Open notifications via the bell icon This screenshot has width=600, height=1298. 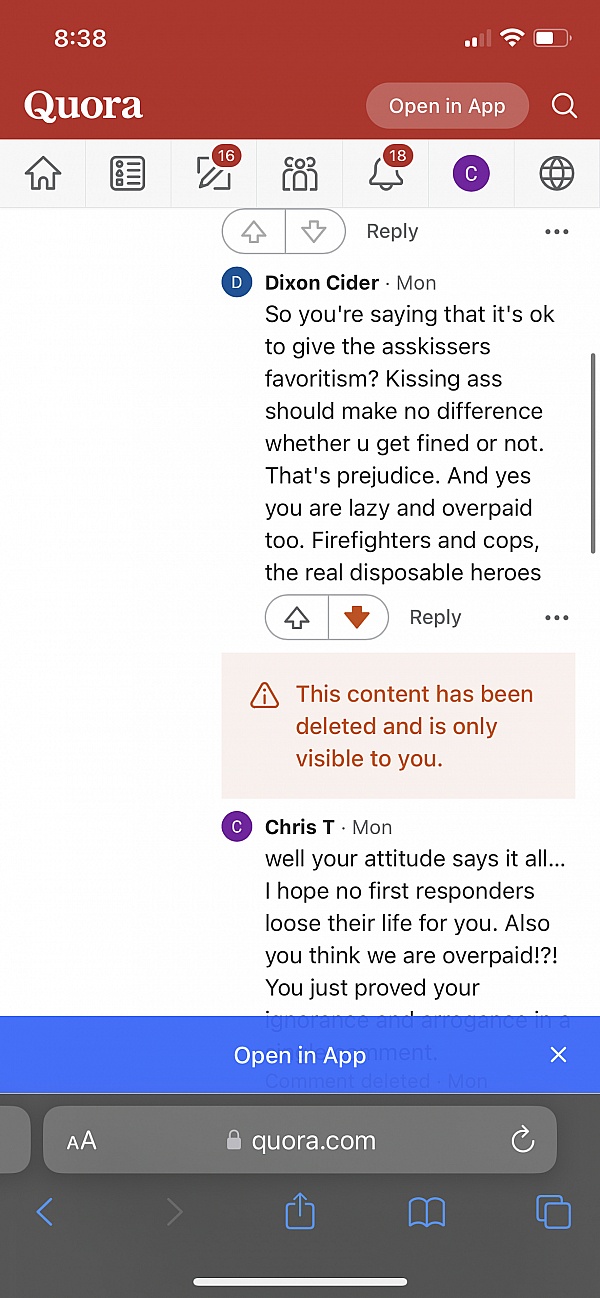pyautogui.click(x=385, y=172)
